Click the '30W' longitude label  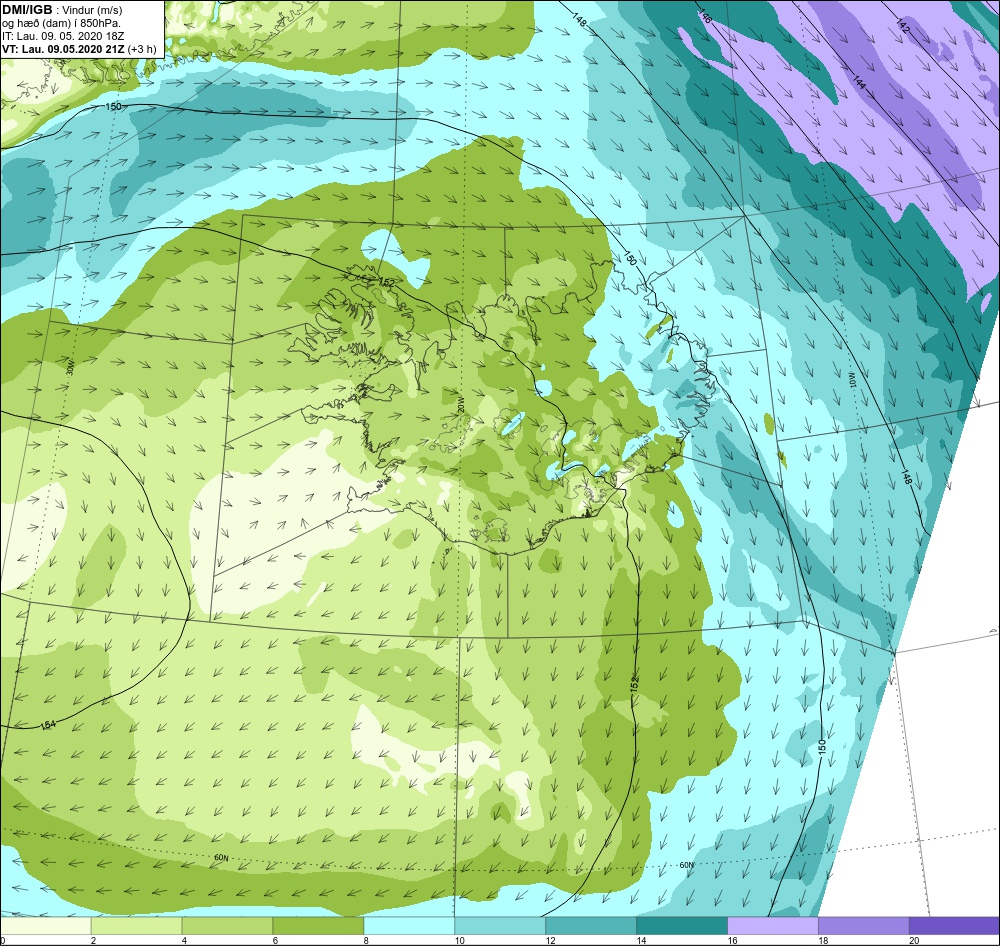tap(71, 368)
